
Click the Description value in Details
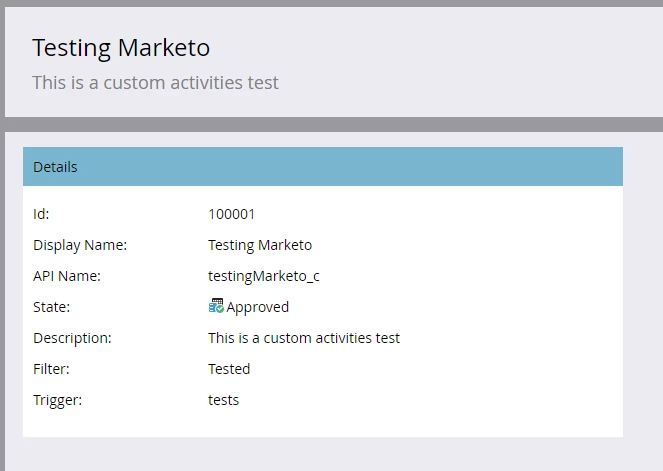click(304, 338)
